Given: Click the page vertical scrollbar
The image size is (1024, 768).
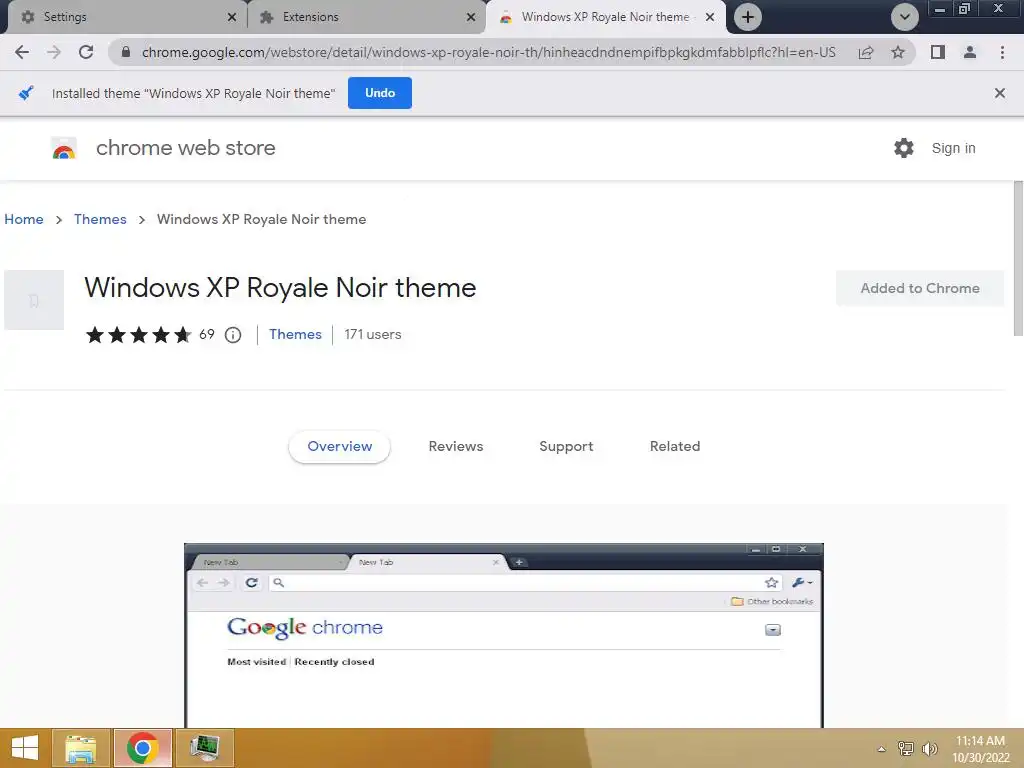Looking at the screenshot, I should pos(1018,259).
